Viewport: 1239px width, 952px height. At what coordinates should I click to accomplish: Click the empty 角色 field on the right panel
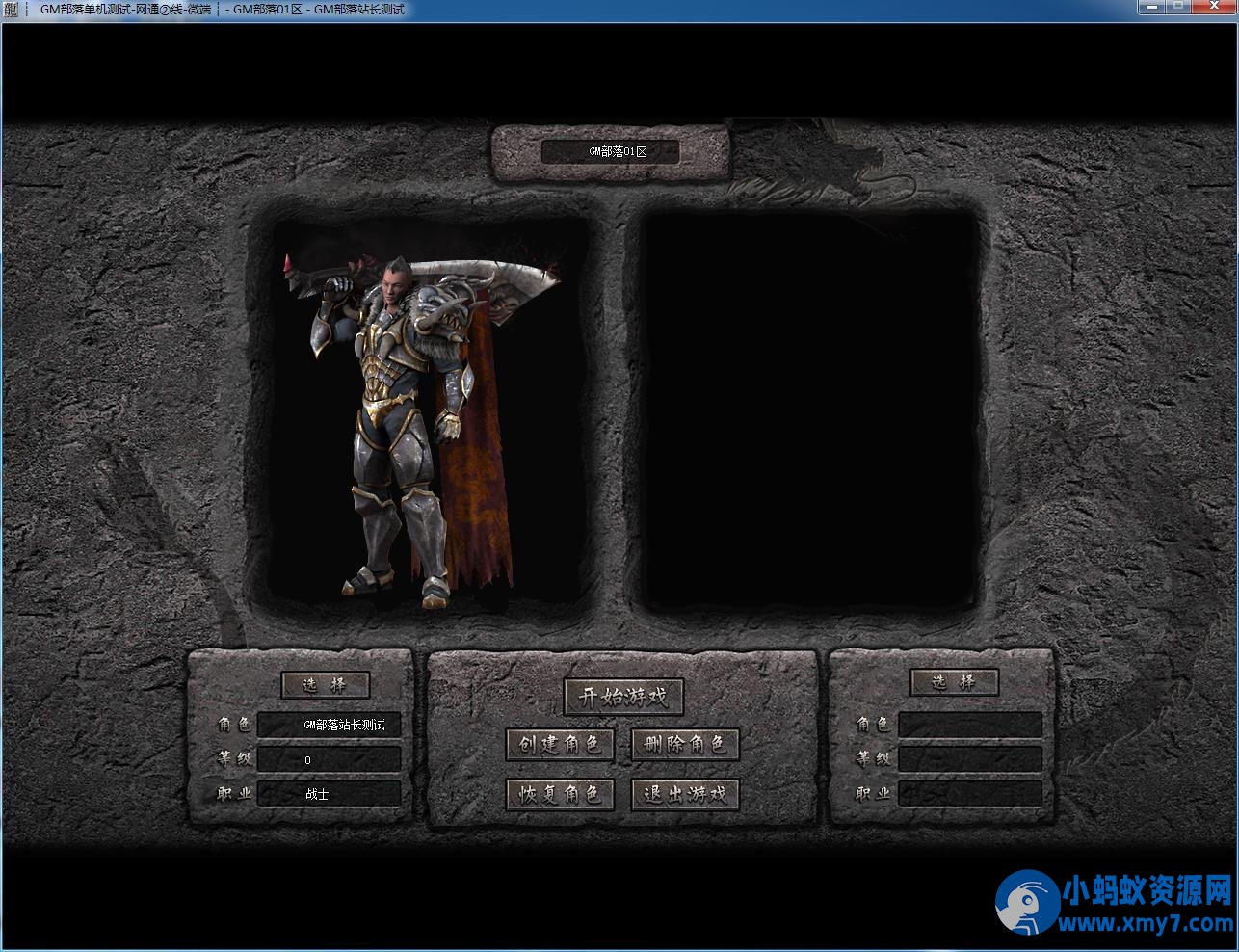969,725
